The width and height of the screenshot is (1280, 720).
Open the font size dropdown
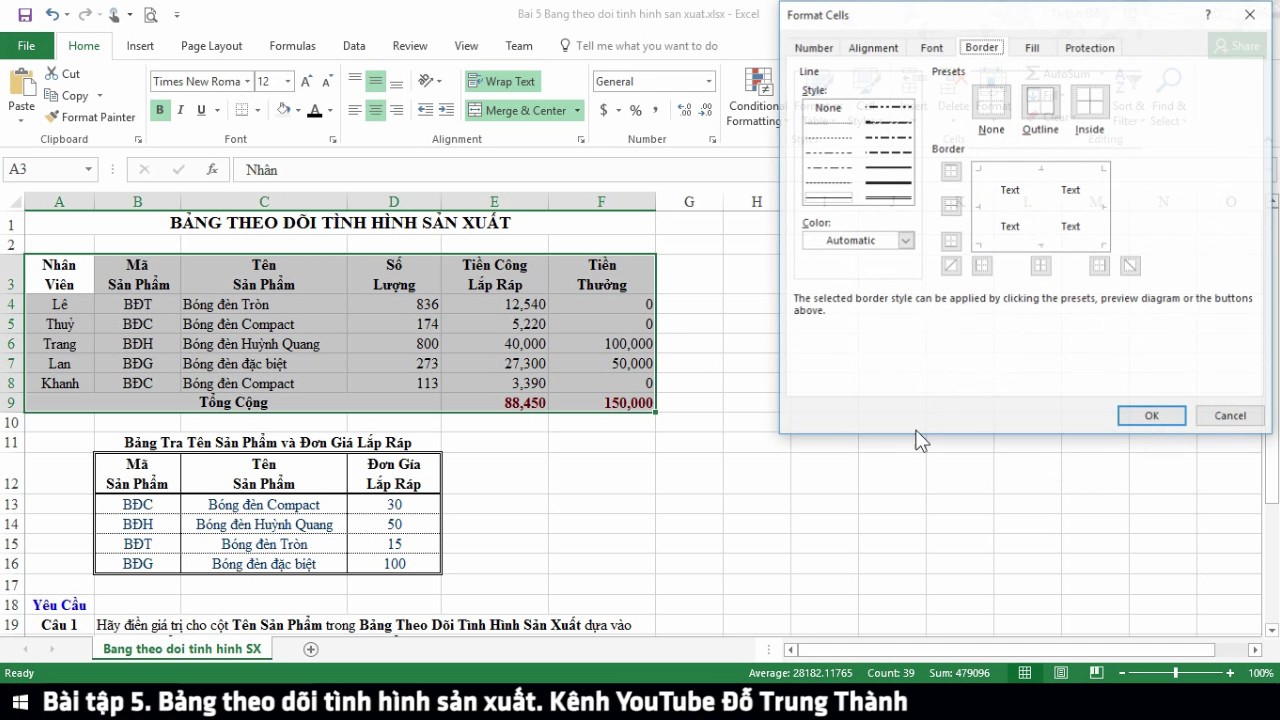pos(288,82)
